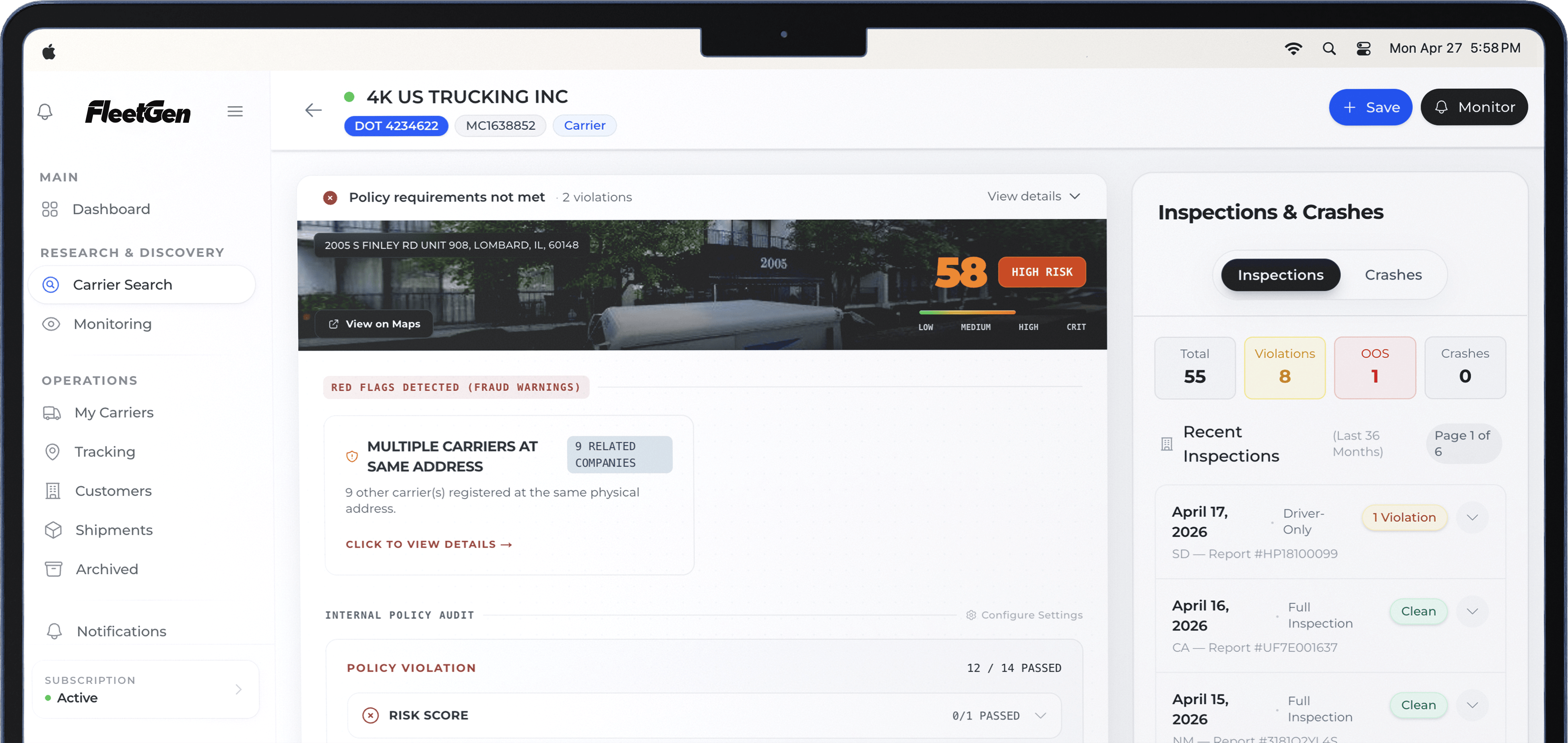The height and width of the screenshot is (743, 1568).
Task: Click to view details of related carriers
Action: [x=428, y=545]
